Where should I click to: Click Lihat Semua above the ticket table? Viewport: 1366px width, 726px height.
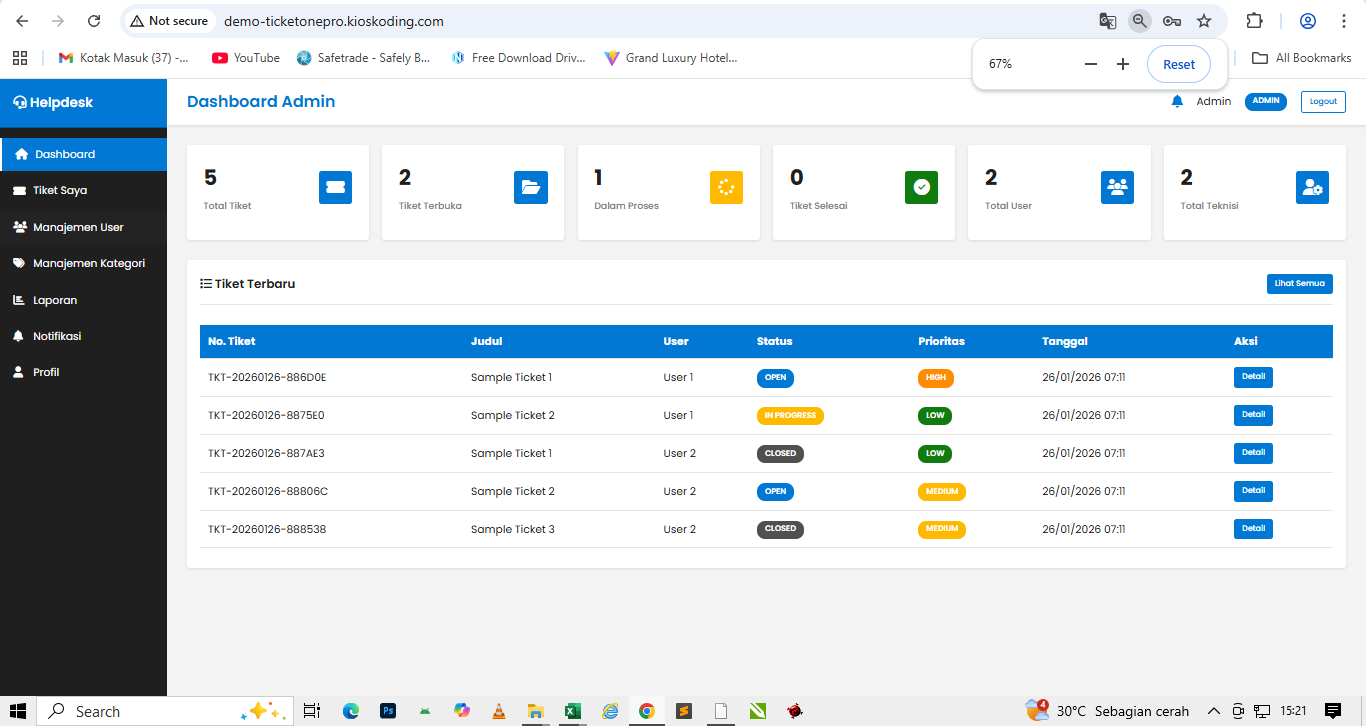pos(1299,283)
